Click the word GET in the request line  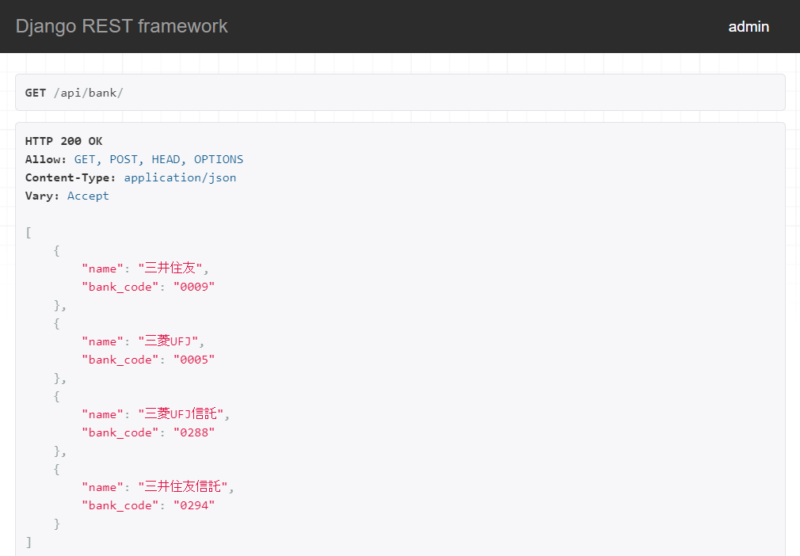coord(35,93)
